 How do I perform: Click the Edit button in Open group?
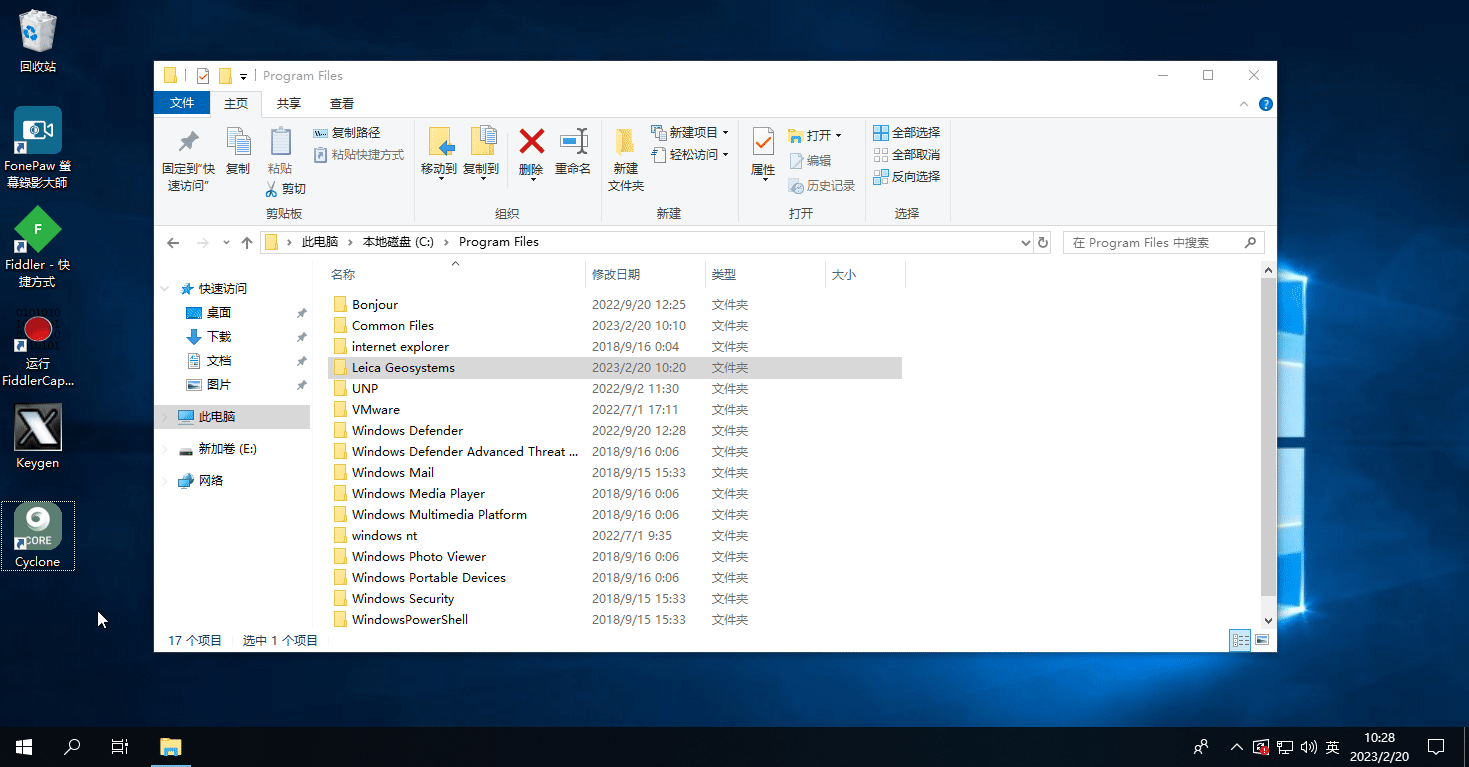(810, 160)
